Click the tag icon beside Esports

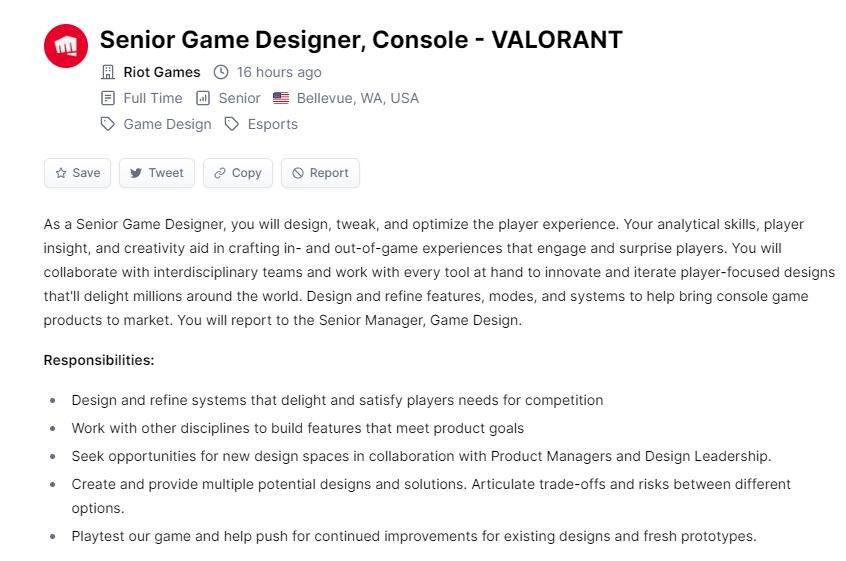click(232, 124)
